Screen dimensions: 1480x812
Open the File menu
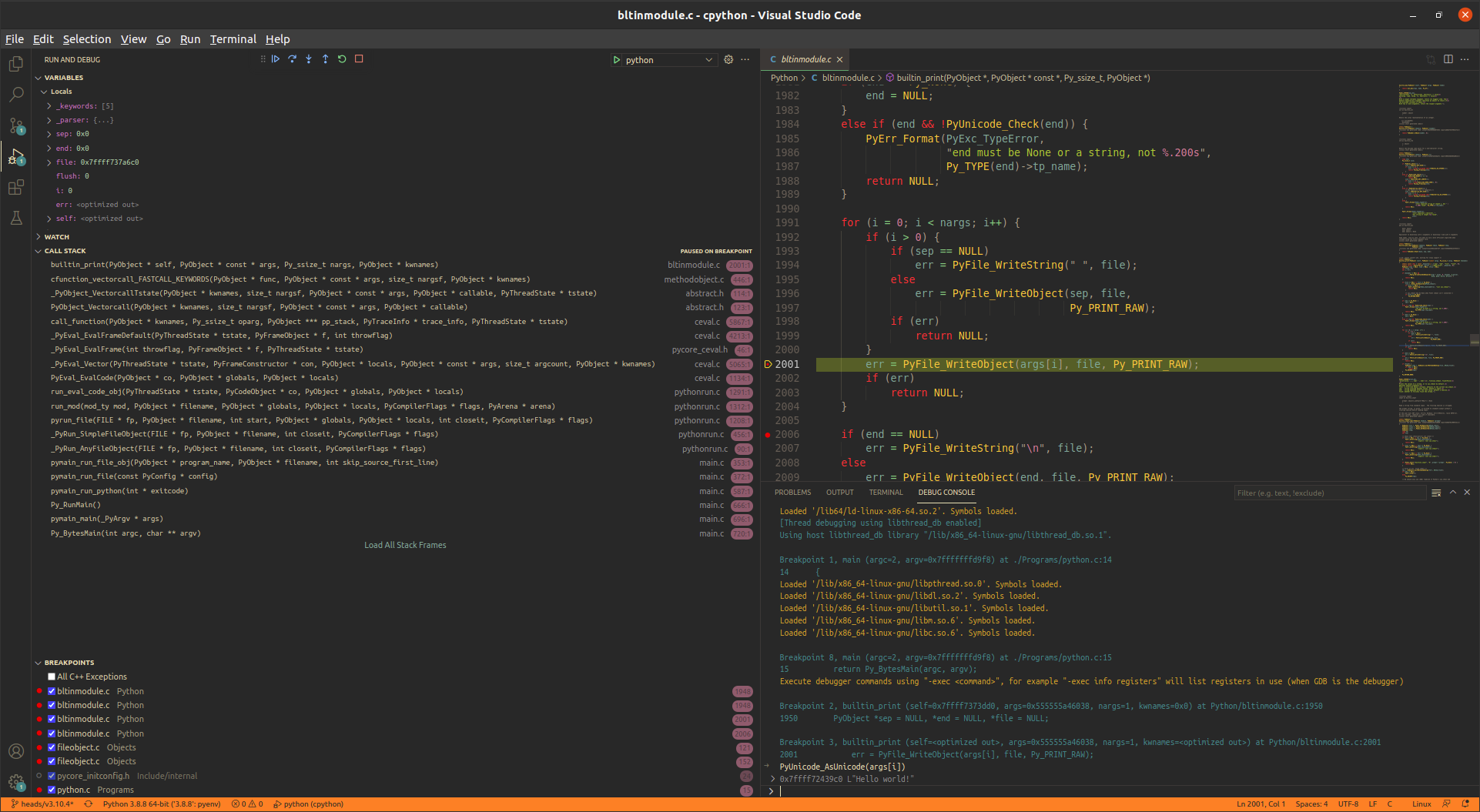tap(15, 39)
